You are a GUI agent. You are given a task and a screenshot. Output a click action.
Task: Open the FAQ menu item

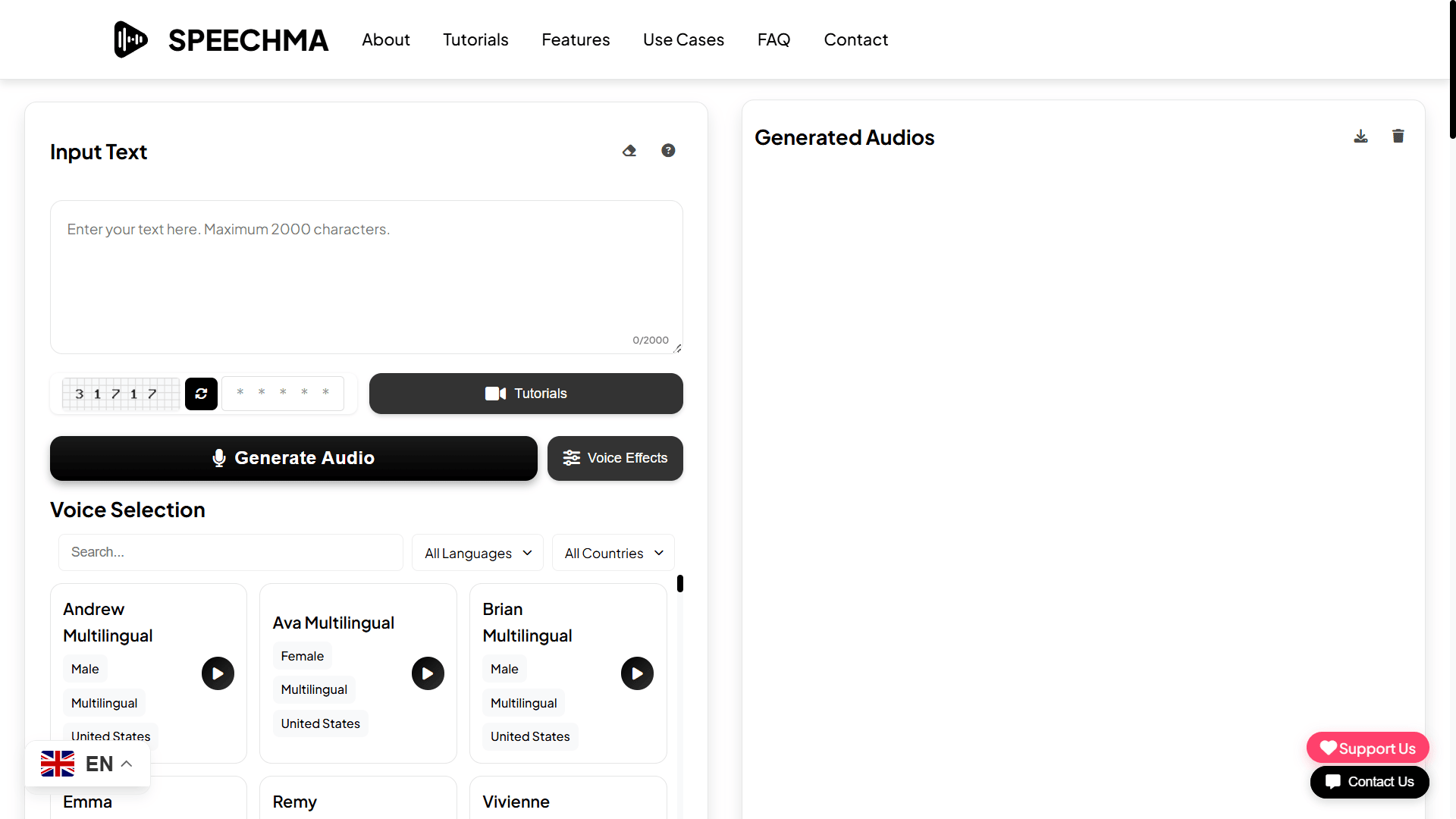tap(773, 39)
